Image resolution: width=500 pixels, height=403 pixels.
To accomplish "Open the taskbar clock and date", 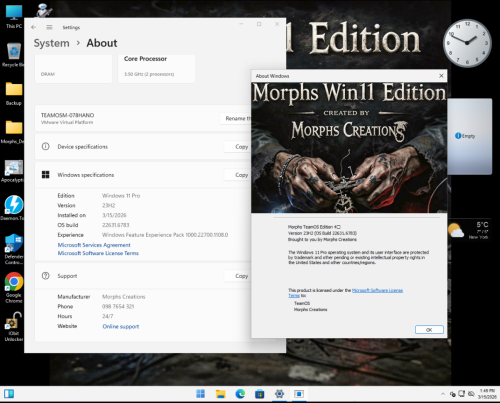I will pyautogui.click(x=487, y=394).
